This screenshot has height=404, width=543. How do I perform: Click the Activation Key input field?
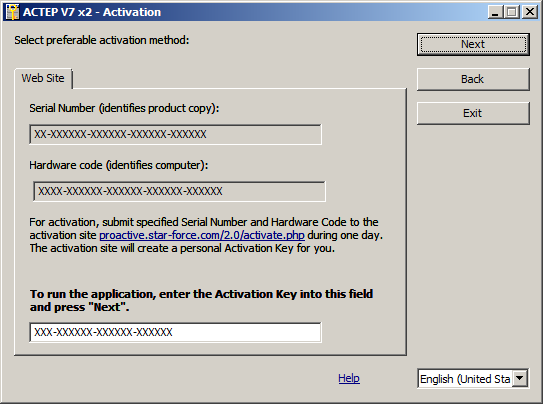(x=176, y=332)
